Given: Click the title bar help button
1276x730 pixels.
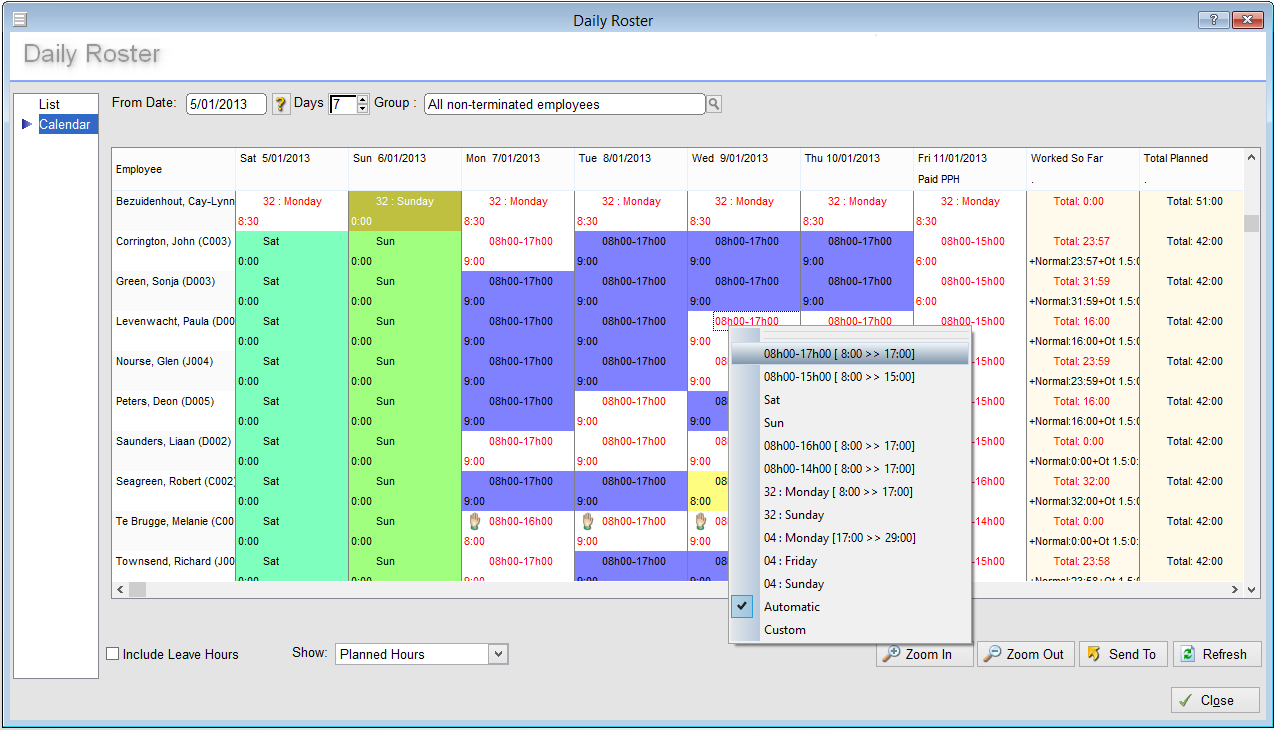Looking at the screenshot, I should [1212, 20].
